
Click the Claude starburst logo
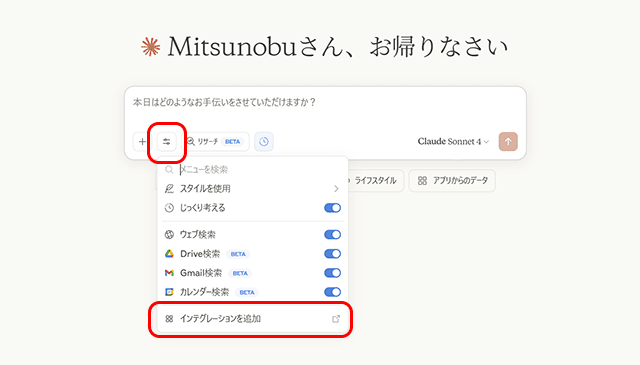pos(151,47)
